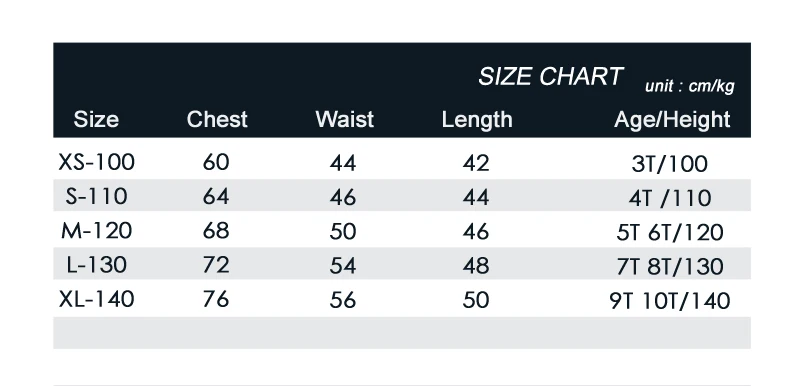Click the L-130 size label

click(96, 265)
